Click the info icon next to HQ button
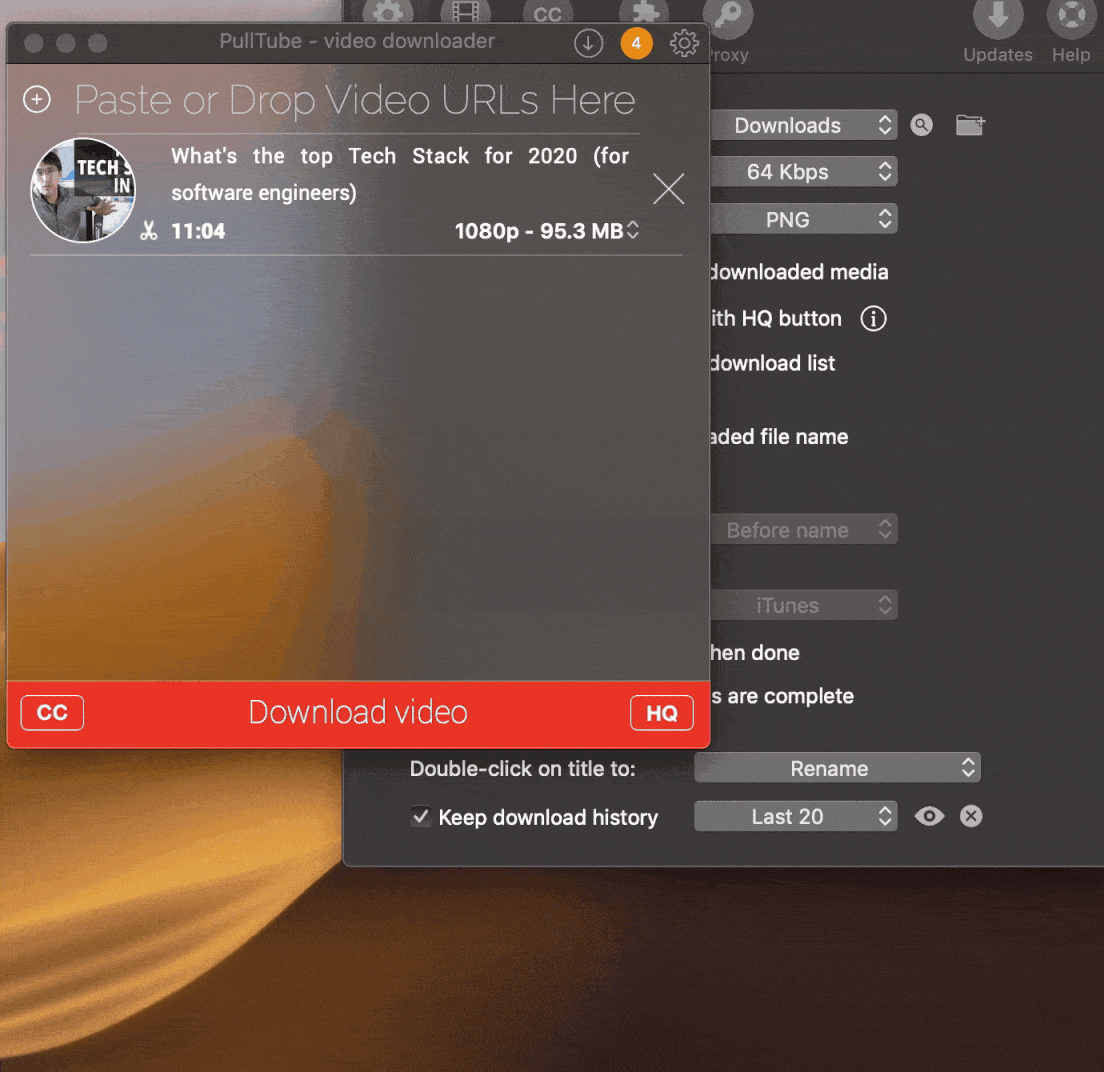1104x1072 pixels. coord(873,319)
